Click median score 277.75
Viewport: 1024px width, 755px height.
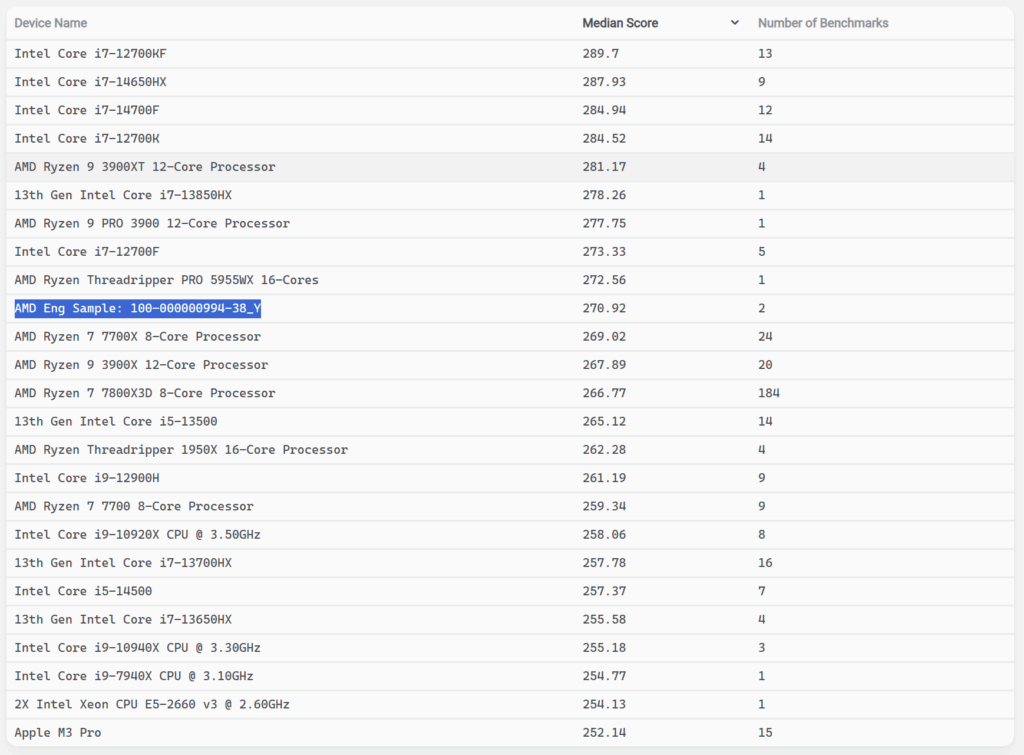pos(604,223)
